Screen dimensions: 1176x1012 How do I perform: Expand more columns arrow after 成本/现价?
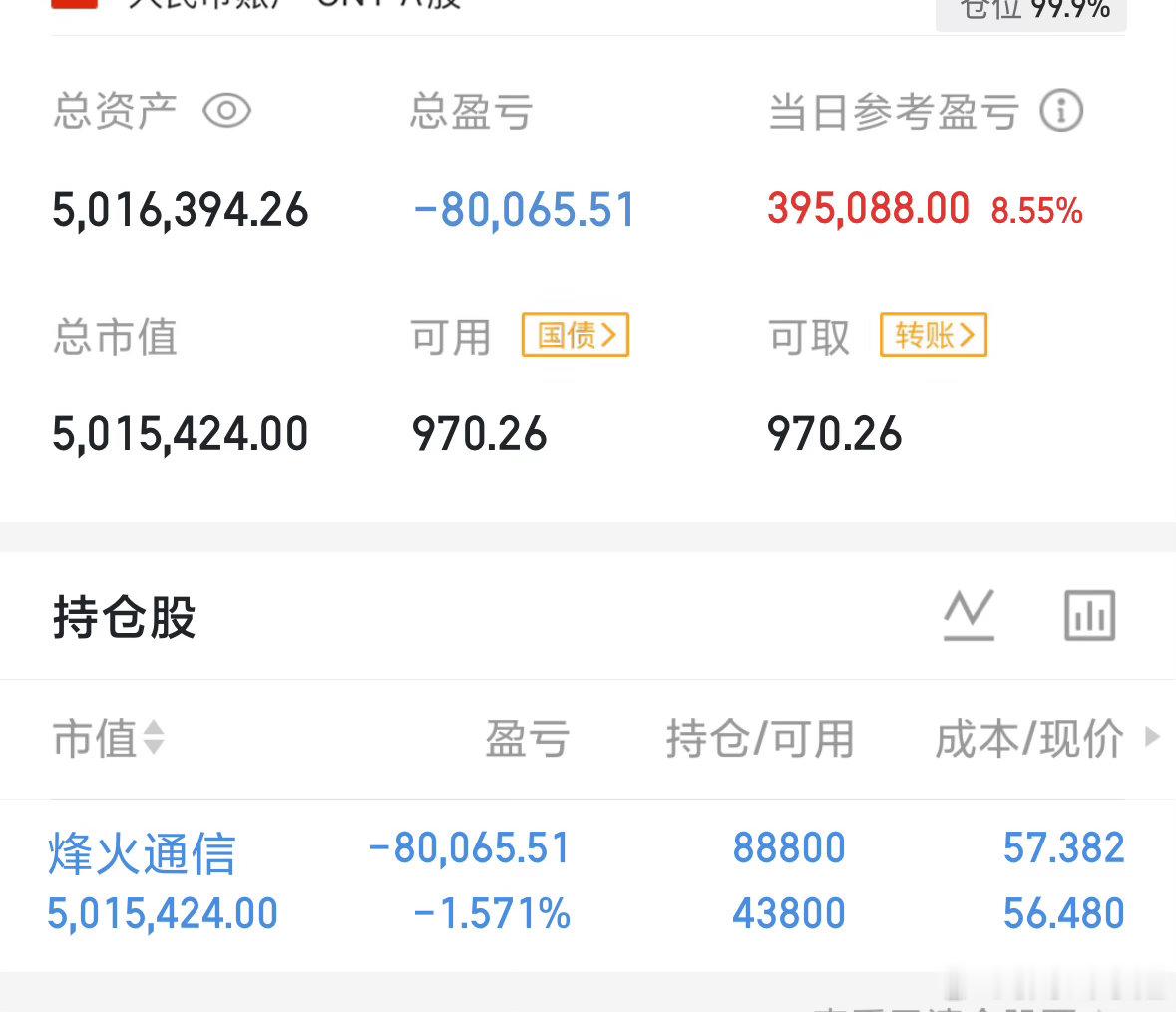[1152, 736]
